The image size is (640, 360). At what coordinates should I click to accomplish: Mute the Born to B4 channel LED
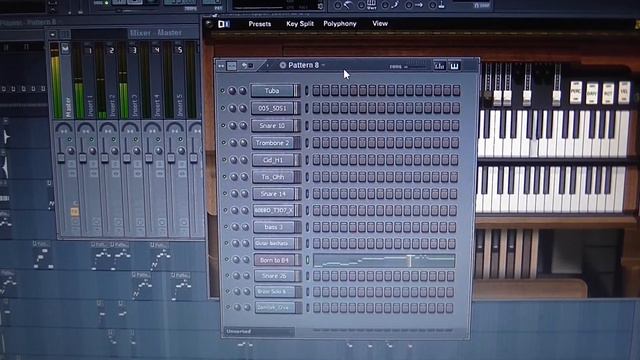click(227, 260)
